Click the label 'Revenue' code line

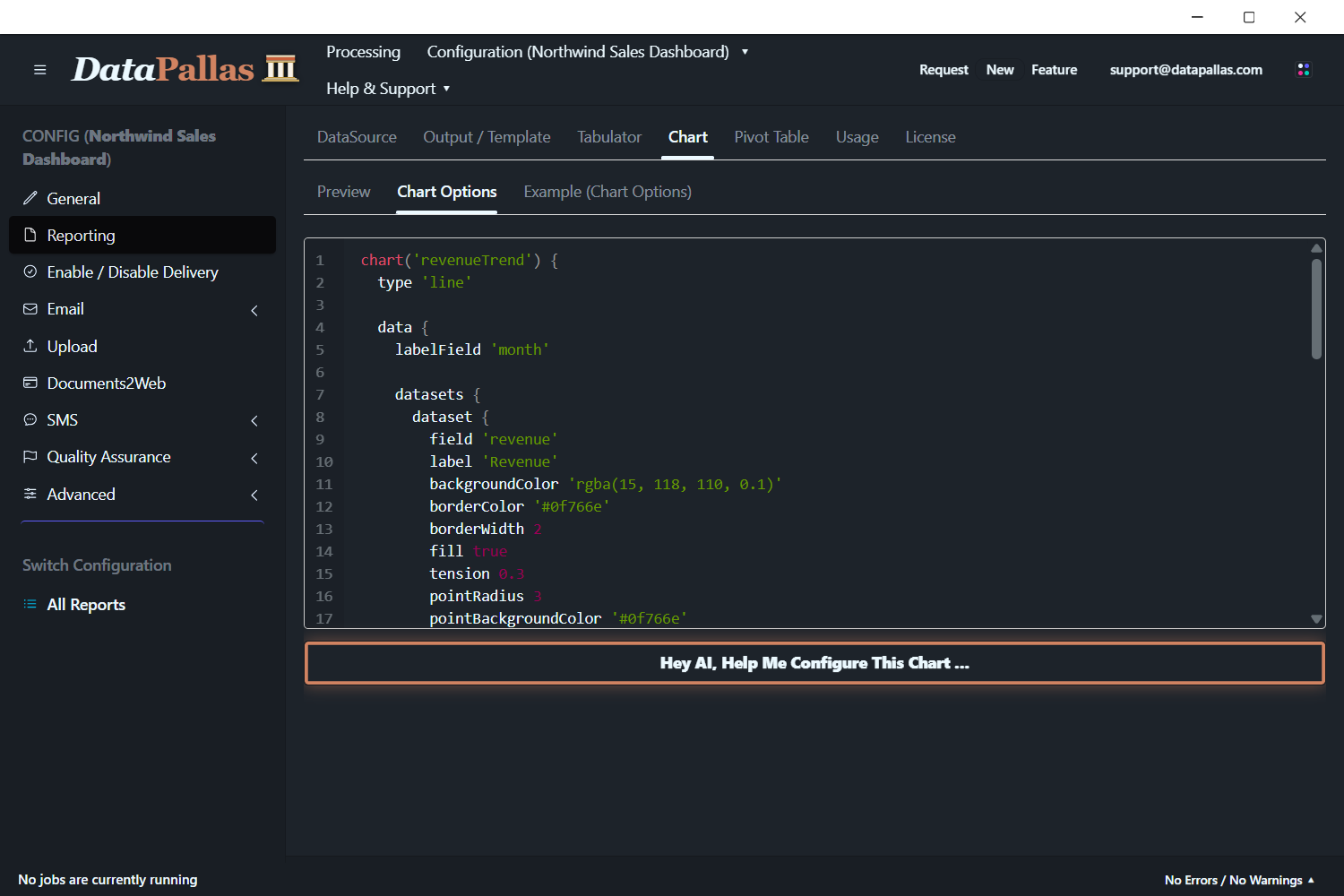pos(494,461)
